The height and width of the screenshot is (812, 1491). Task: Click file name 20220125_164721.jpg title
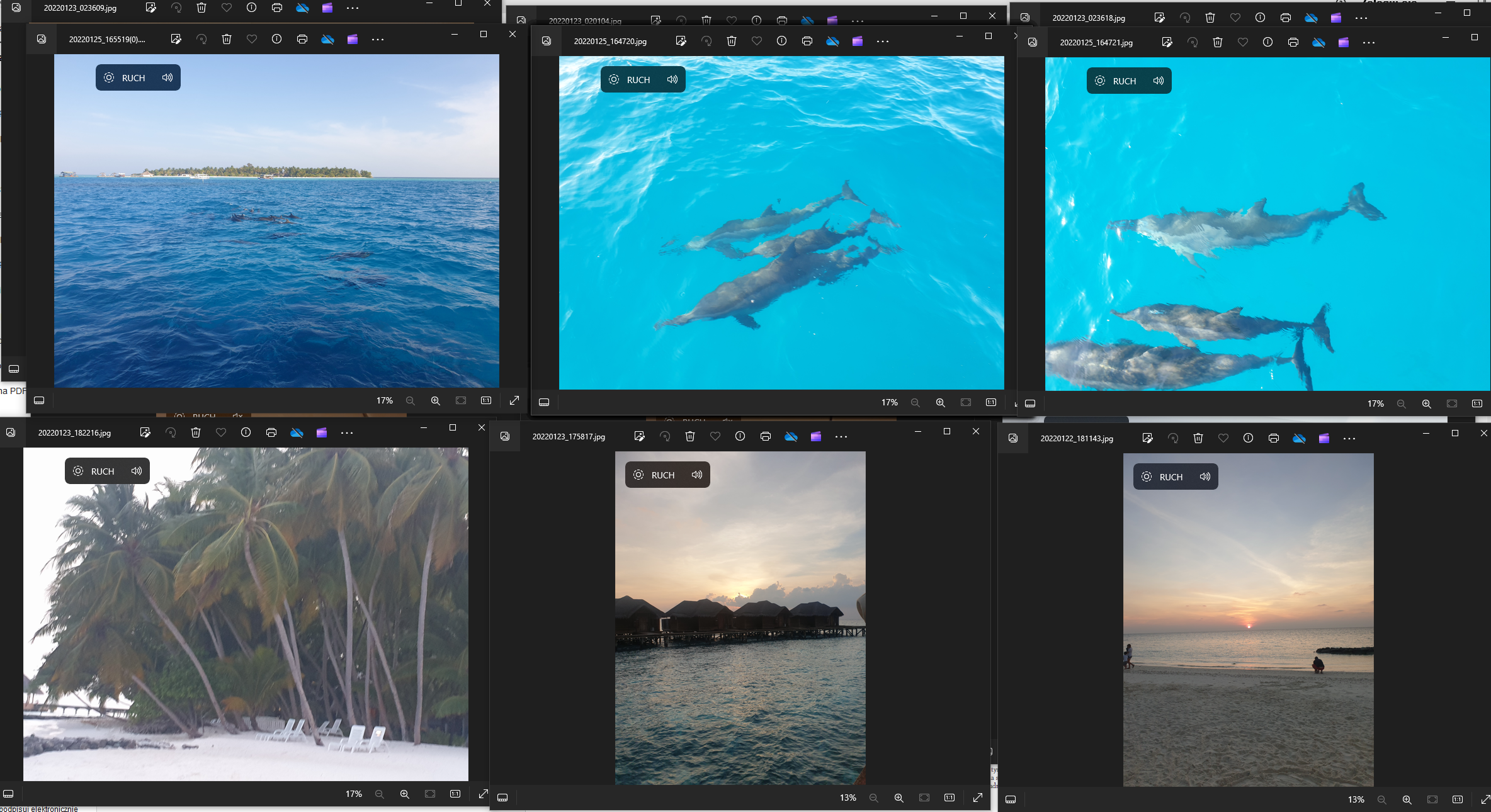(1096, 42)
